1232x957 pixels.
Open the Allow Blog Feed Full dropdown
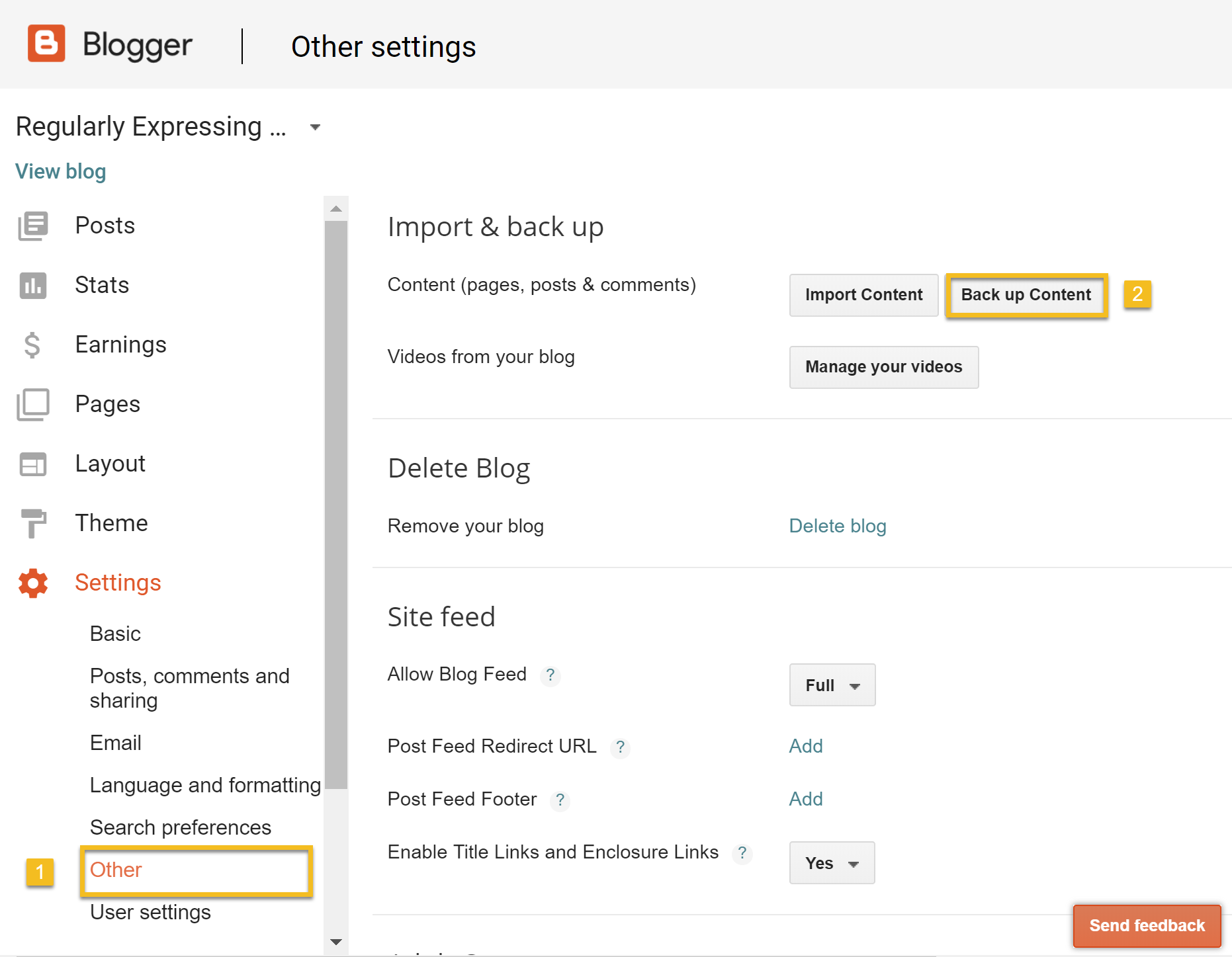tap(832, 685)
